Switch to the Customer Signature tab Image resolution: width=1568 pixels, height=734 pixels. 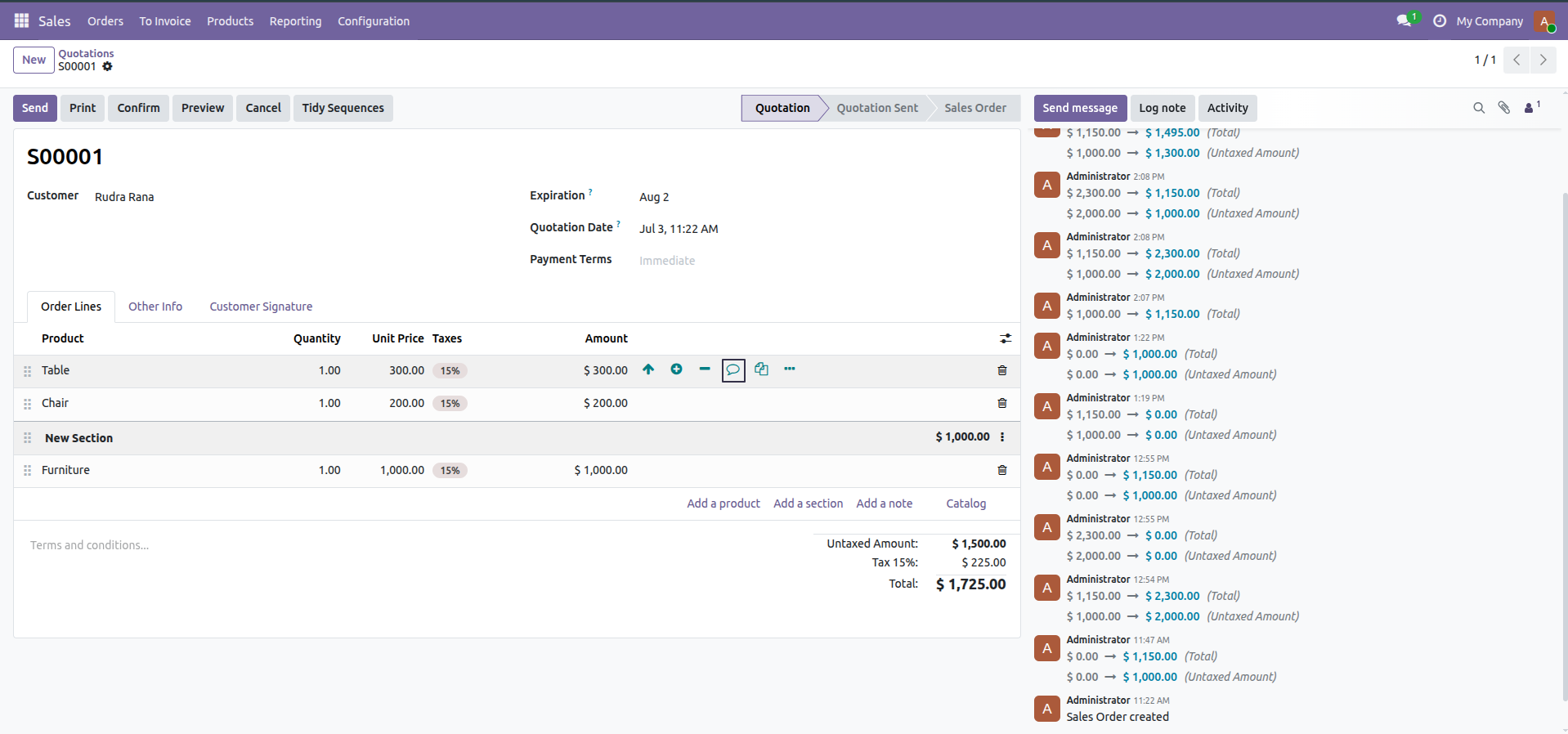(261, 307)
